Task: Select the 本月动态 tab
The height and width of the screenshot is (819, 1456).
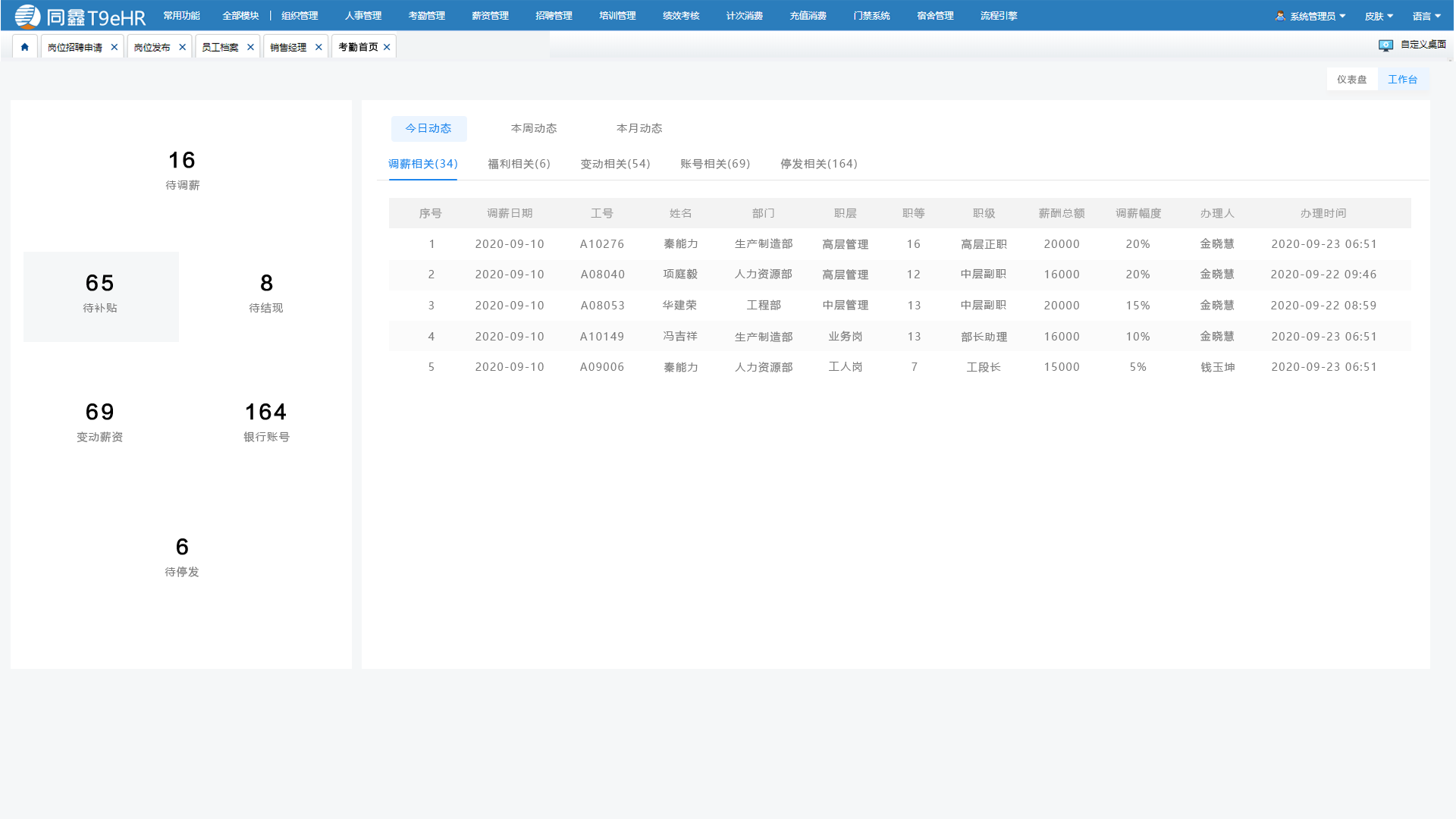Action: (639, 128)
